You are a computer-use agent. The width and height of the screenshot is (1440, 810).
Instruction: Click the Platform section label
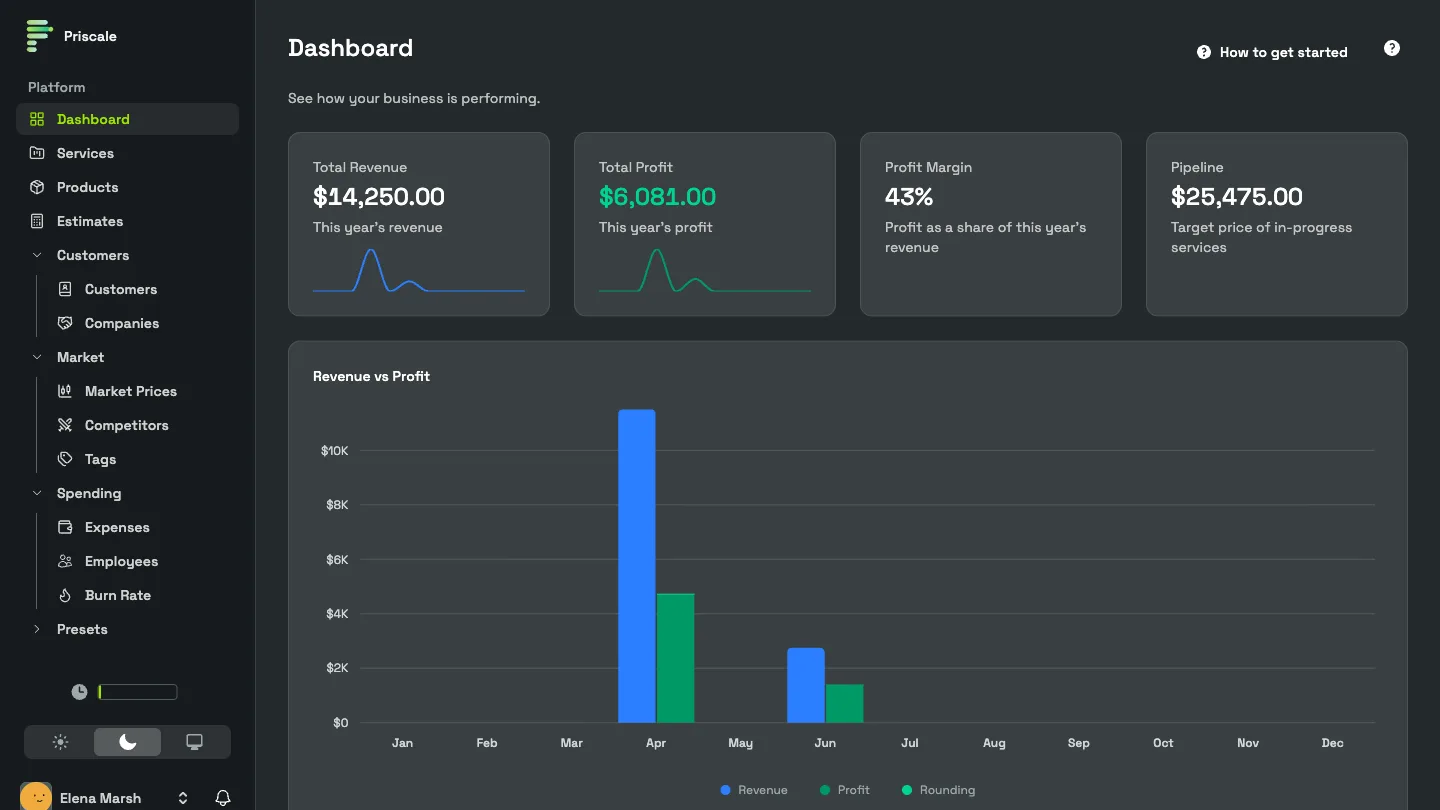point(56,87)
